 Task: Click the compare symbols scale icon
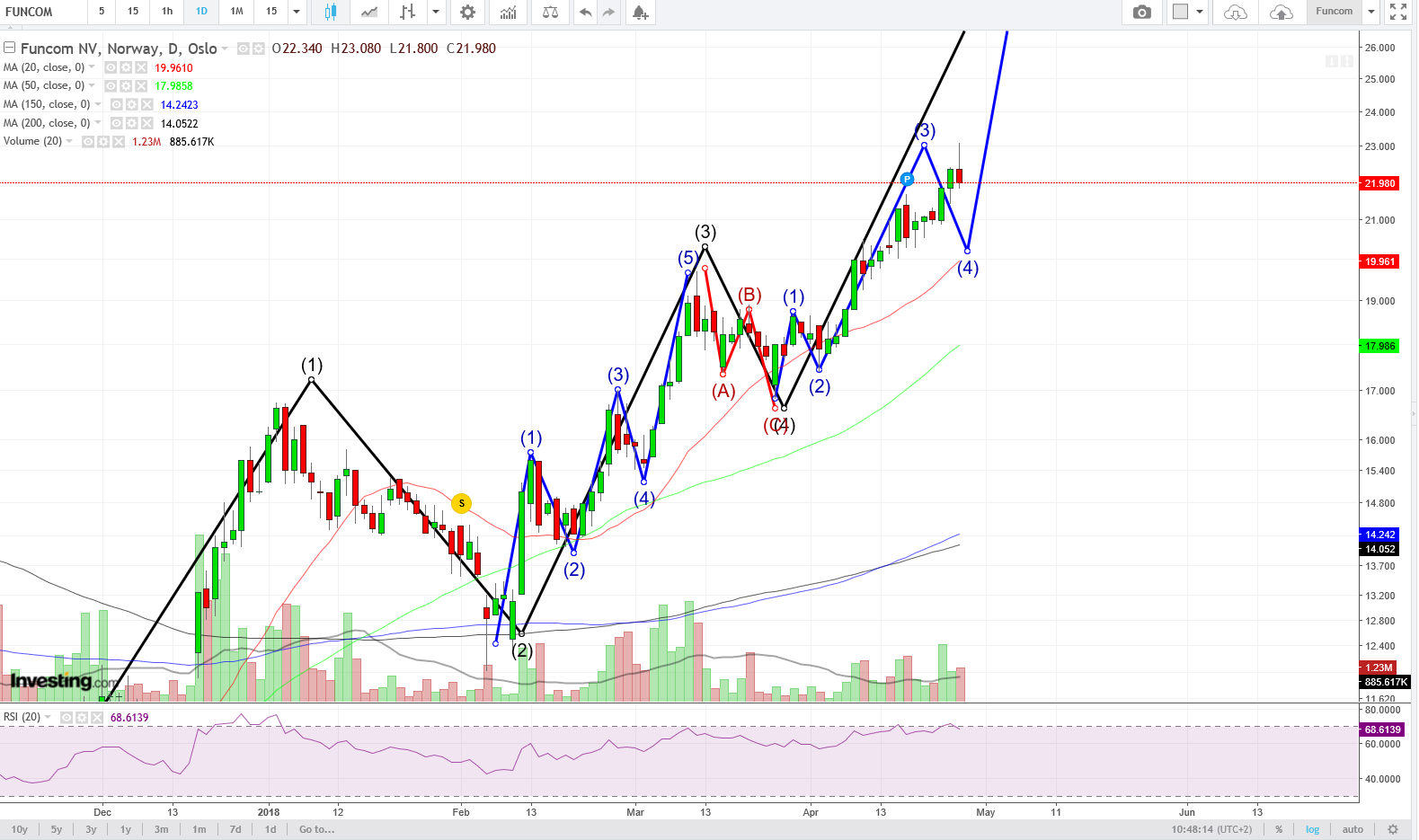pos(550,12)
